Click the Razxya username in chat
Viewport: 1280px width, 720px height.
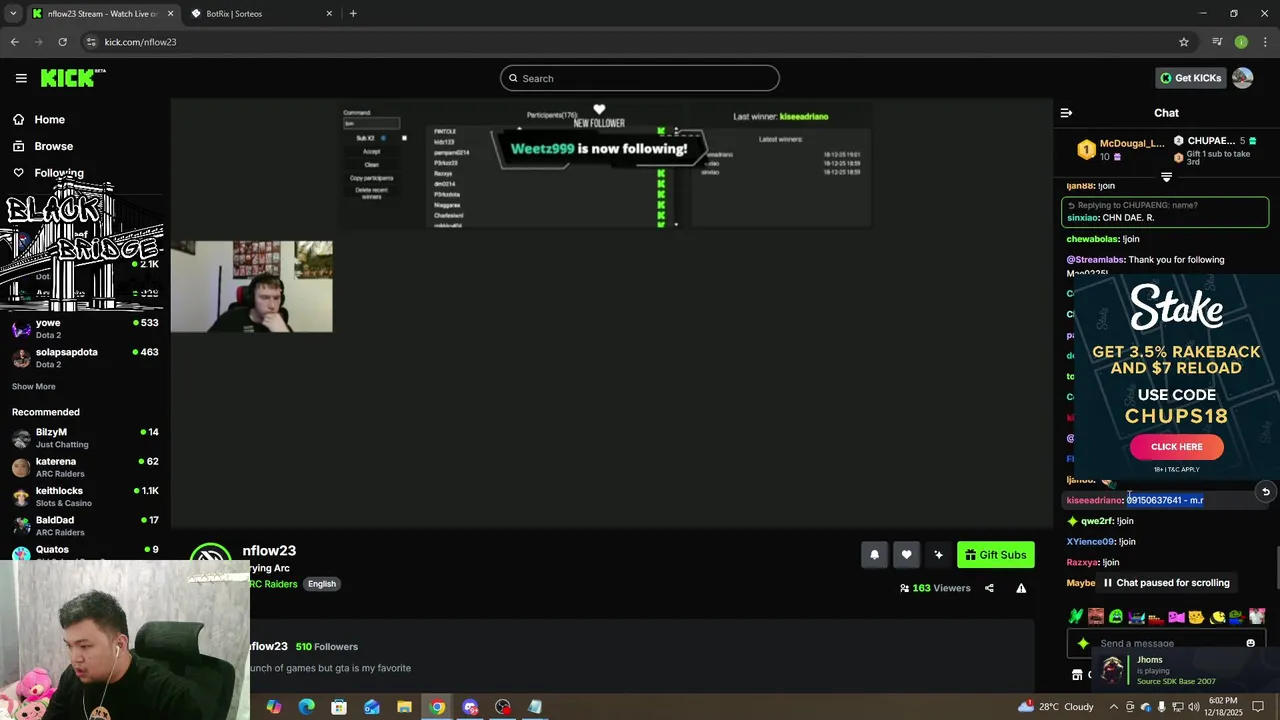1082,563
